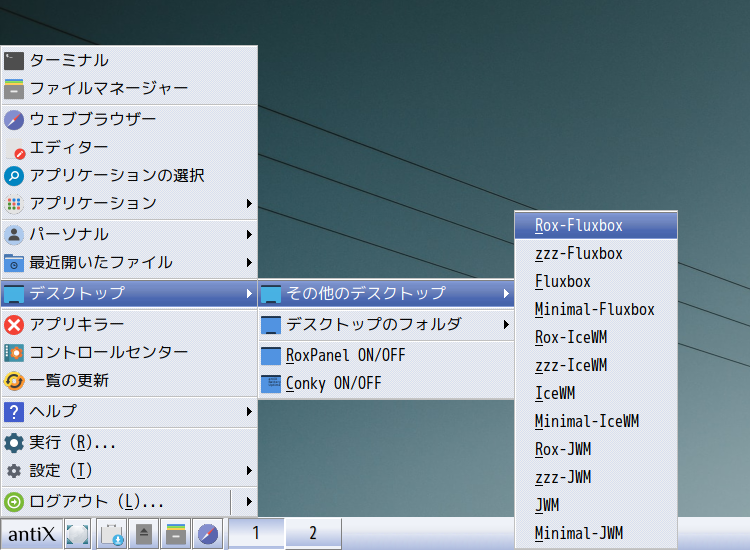This screenshot has height=550, width=750.
Task: Select Rox-IceWM desktop
Action: [596, 338]
